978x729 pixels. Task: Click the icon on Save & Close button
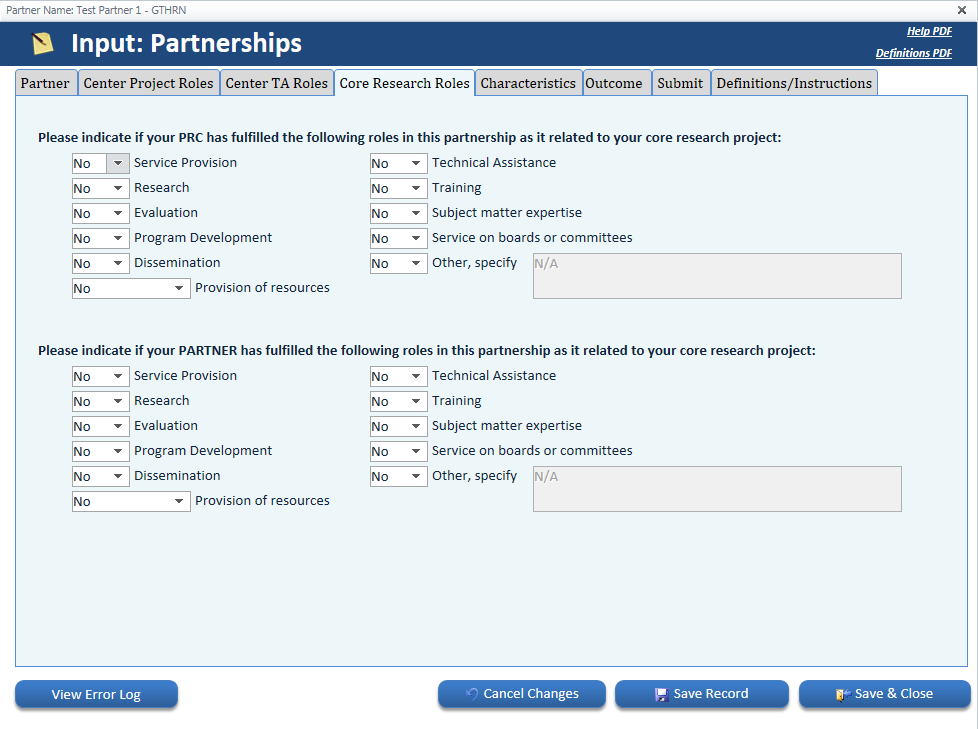click(x=842, y=694)
